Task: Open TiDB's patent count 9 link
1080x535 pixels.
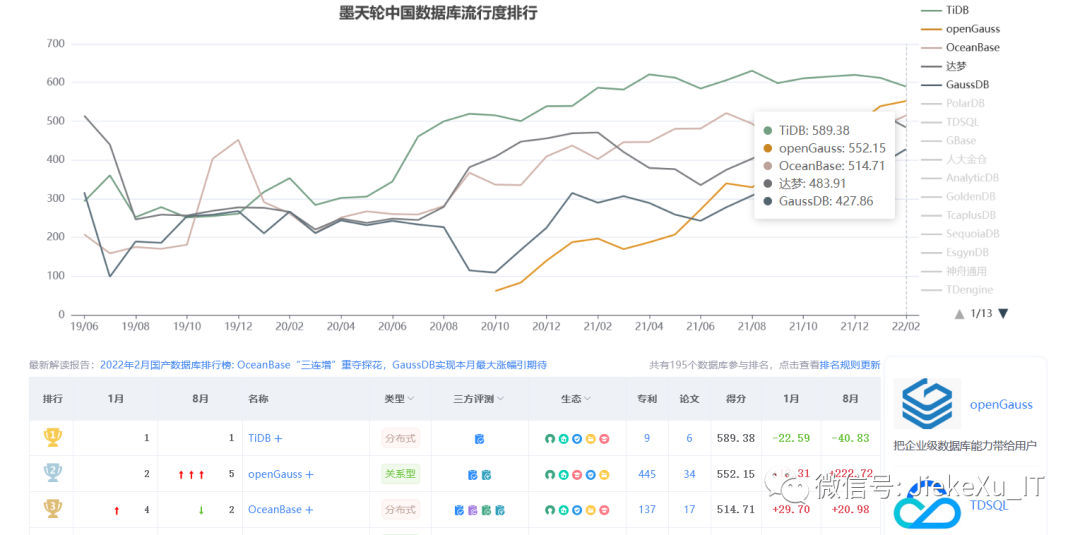Action: [647, 438]
